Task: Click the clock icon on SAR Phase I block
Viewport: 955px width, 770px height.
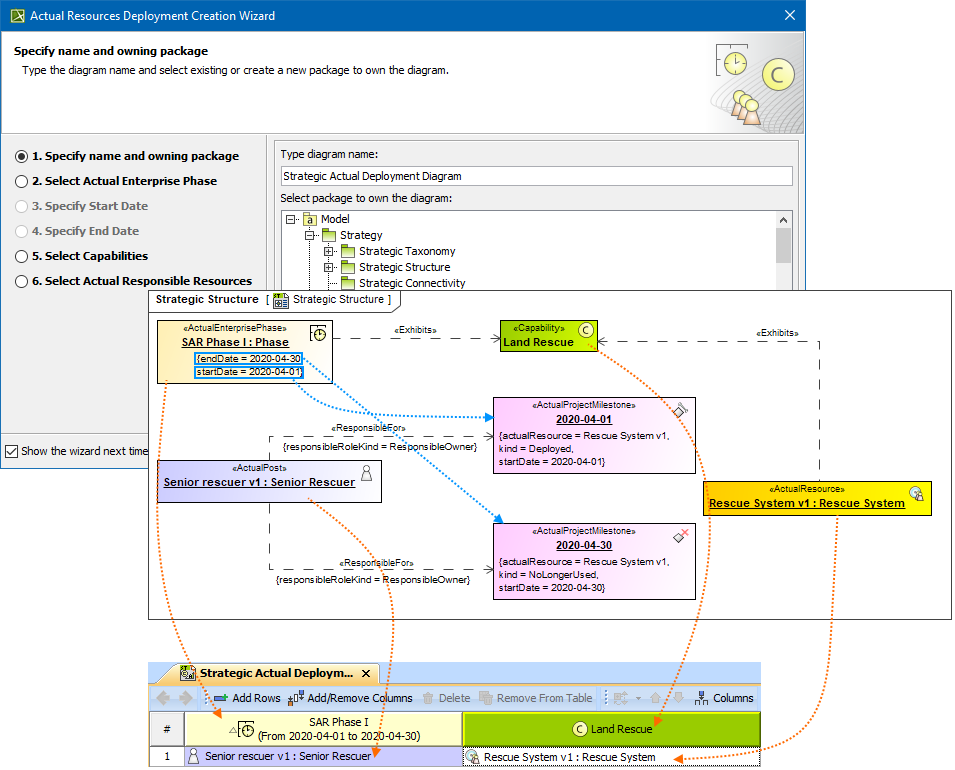Action: pos(318,333)
